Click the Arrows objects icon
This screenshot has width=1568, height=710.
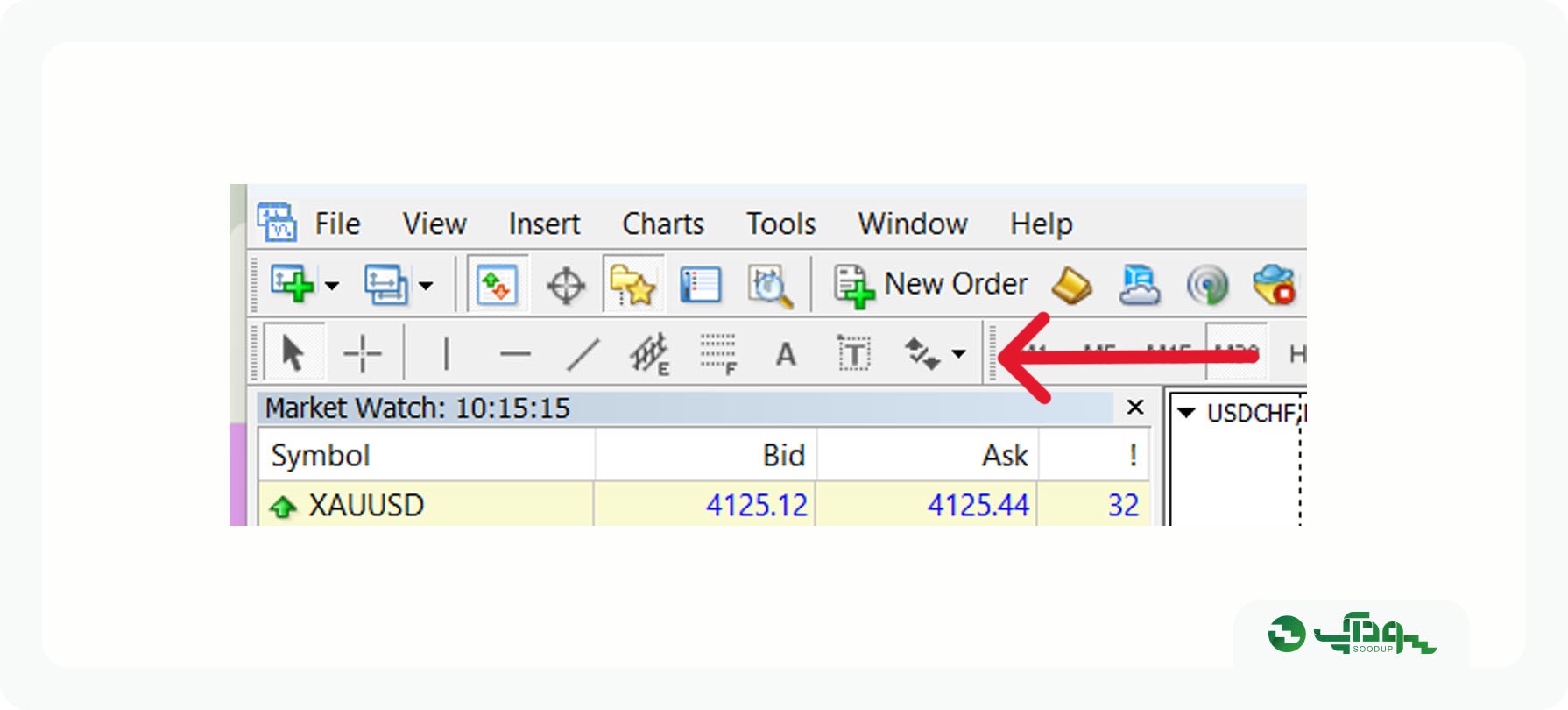click(x=922, y=354)
